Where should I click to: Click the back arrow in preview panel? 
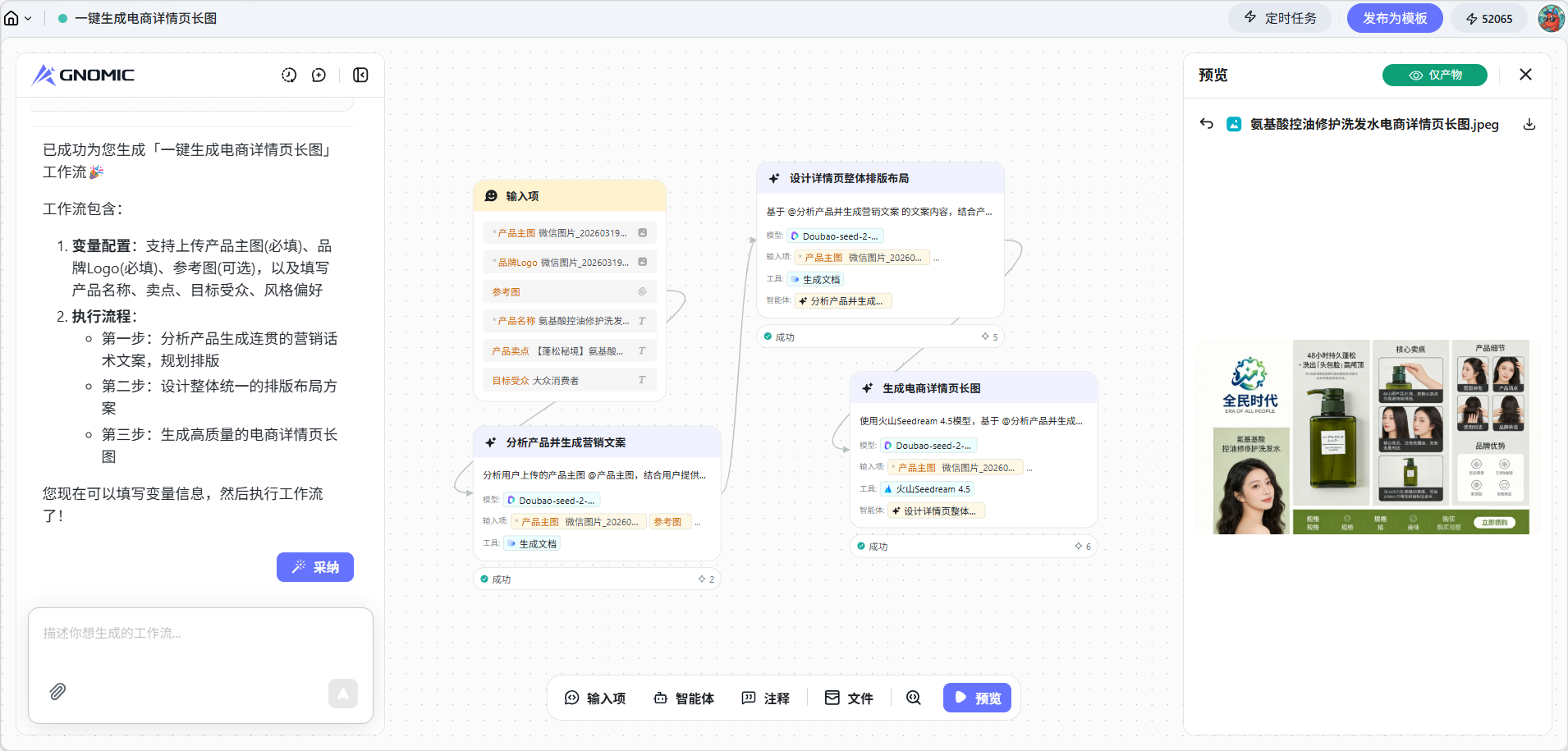coord(1206,124)
